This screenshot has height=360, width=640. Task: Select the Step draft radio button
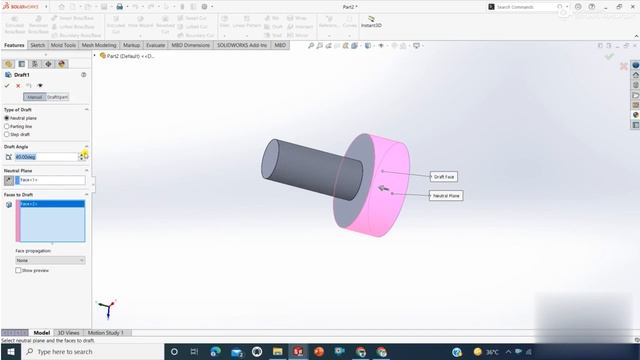tap(7, 134)
